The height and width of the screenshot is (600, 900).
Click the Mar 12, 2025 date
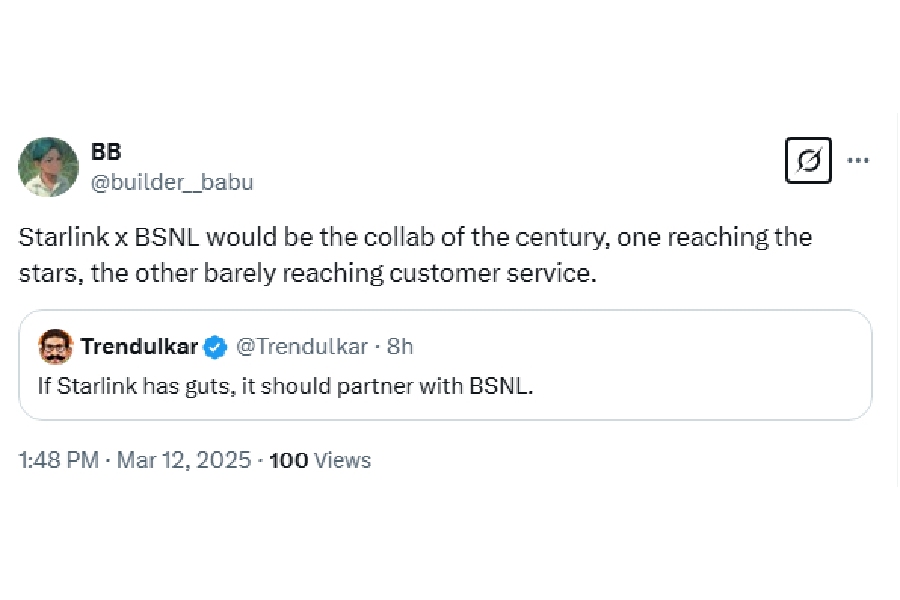click(x=183, y=460)
